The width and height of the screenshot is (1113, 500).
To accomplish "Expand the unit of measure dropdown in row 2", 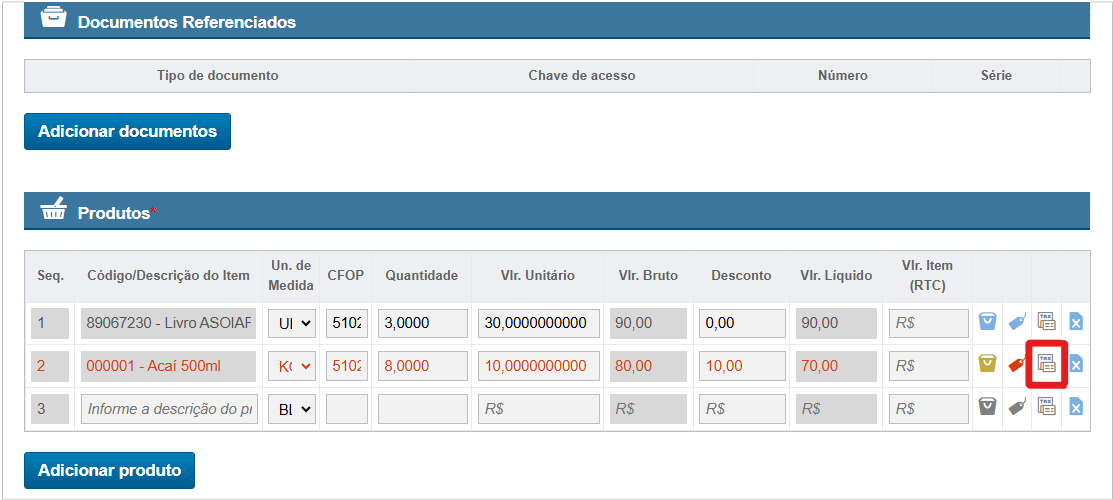I will [x=291, y=366].
